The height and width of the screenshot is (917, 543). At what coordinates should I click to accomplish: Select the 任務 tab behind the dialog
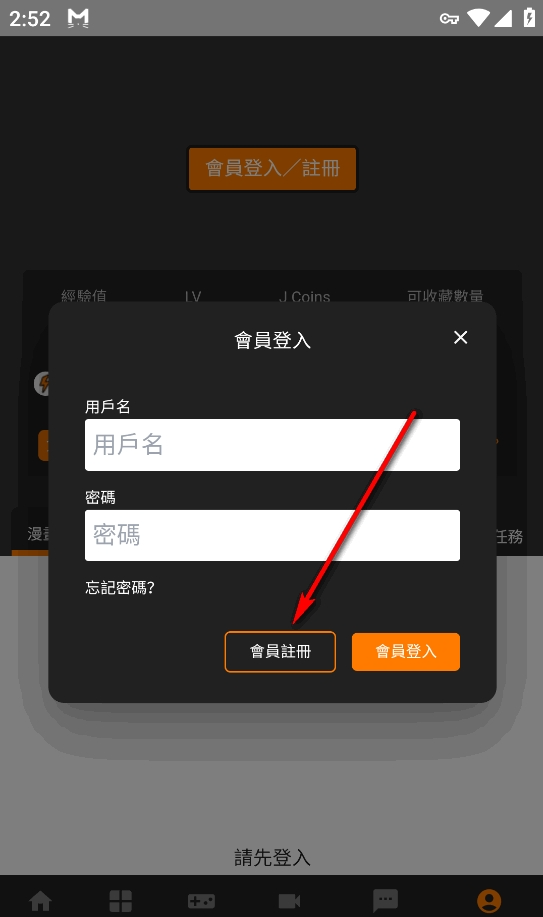pos(509,536)
